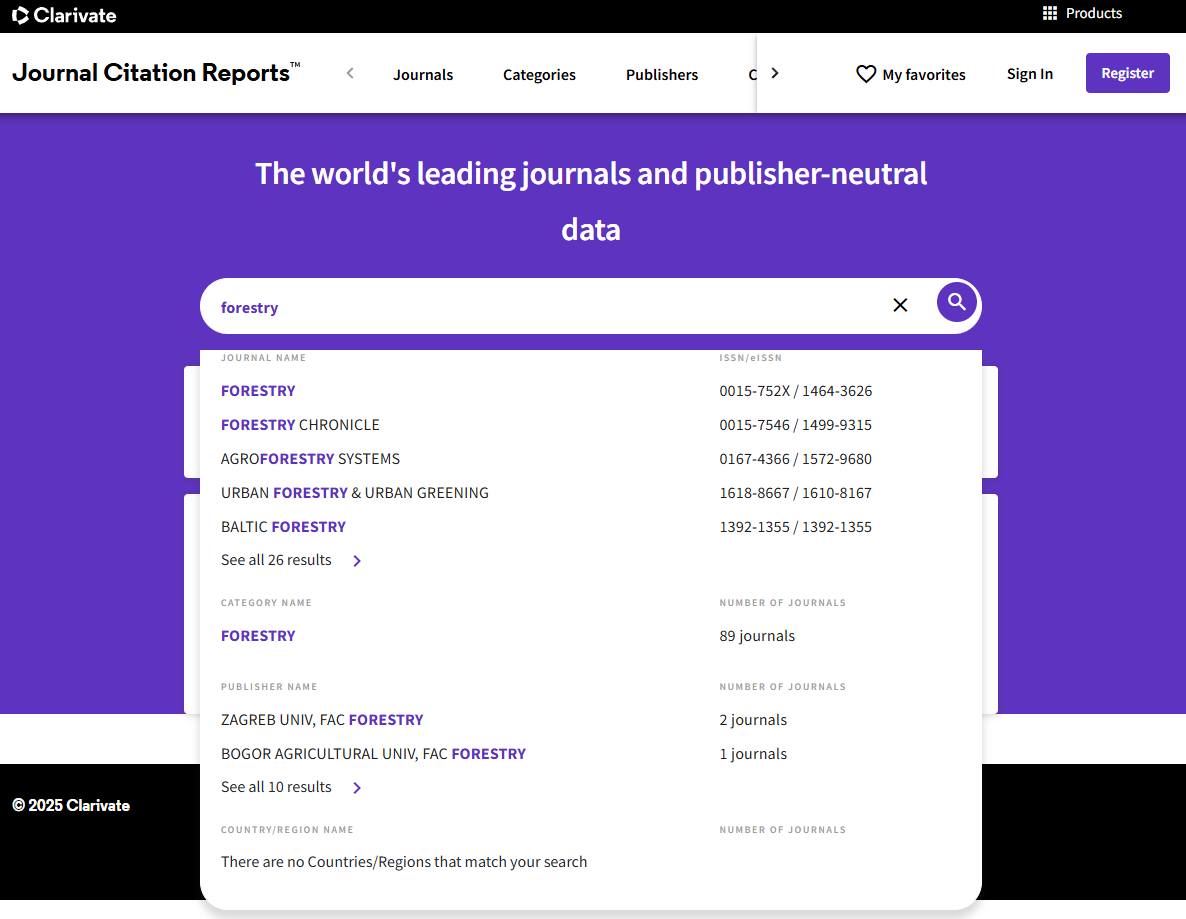Select URBAN FORESTRY & URBAN GREENING suggestion
The height and width of the screenshot is (919, 1186).
click(355, 493)
